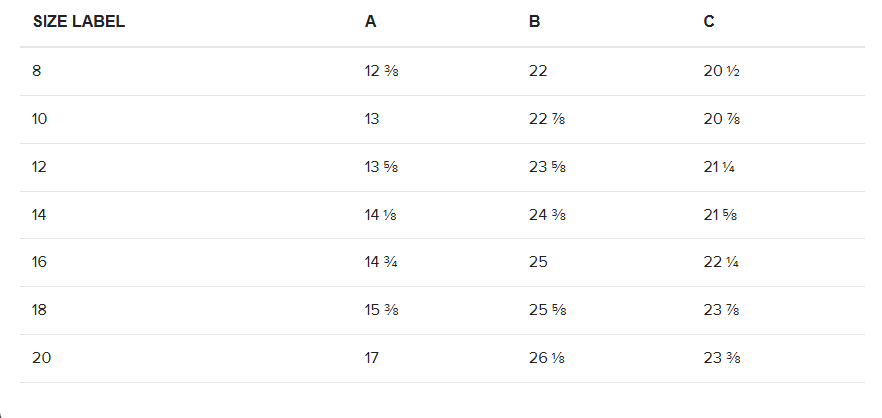
Task: Select size 16 row label
Action: 39,262
